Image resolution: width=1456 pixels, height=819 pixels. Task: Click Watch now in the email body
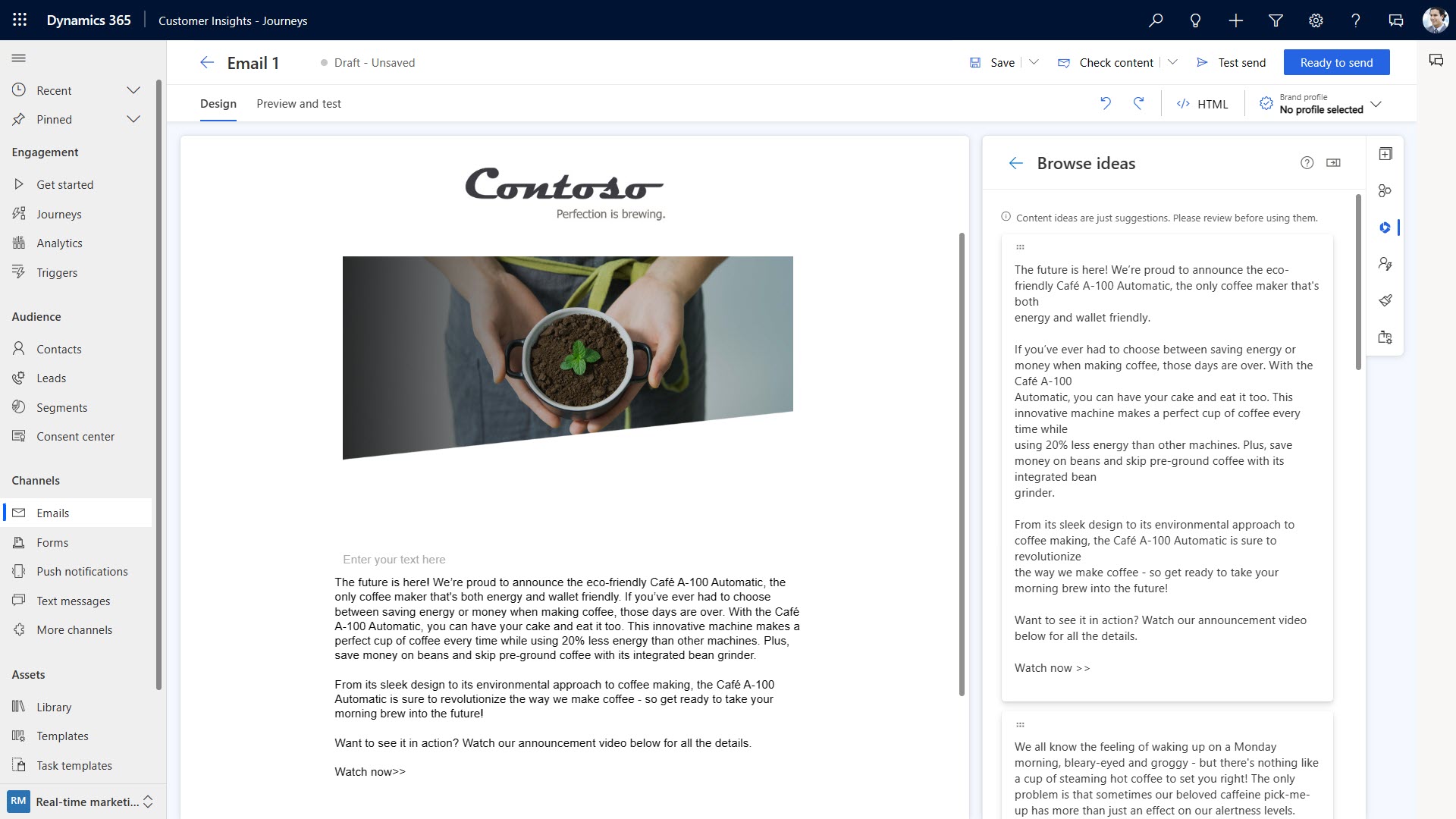coord(369,771)
